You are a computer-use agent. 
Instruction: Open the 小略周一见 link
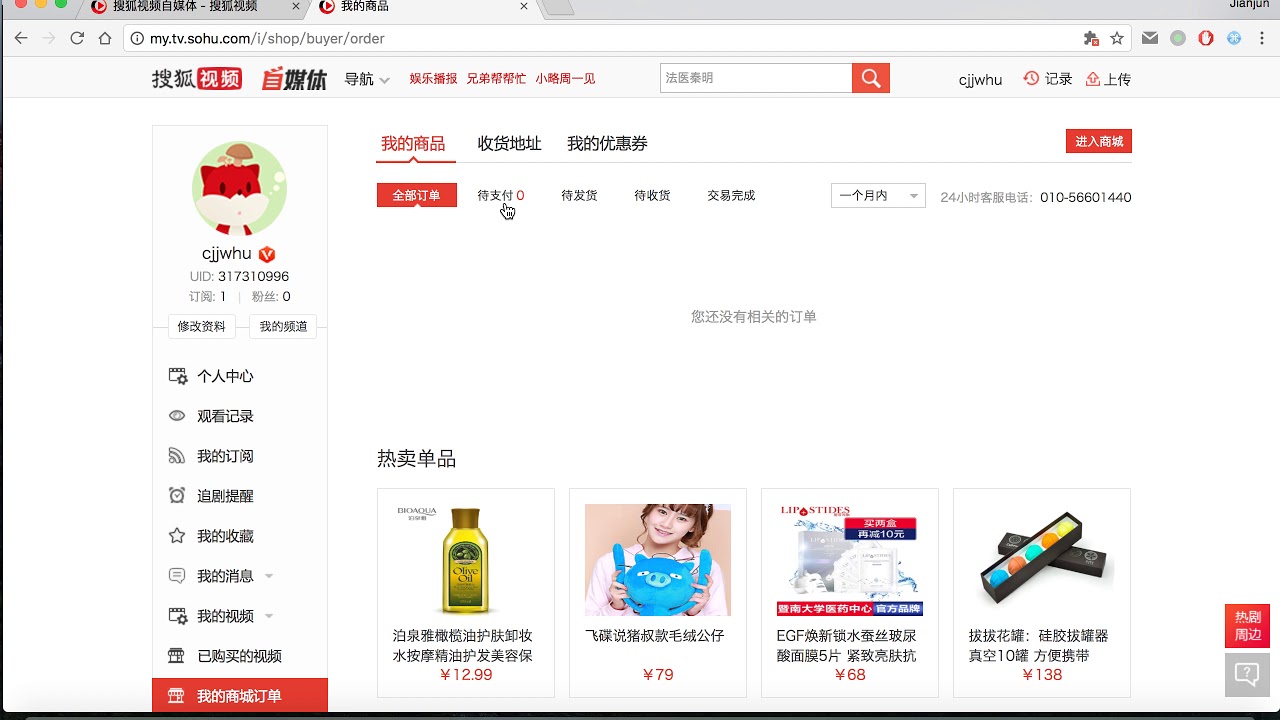coord(565,78)
